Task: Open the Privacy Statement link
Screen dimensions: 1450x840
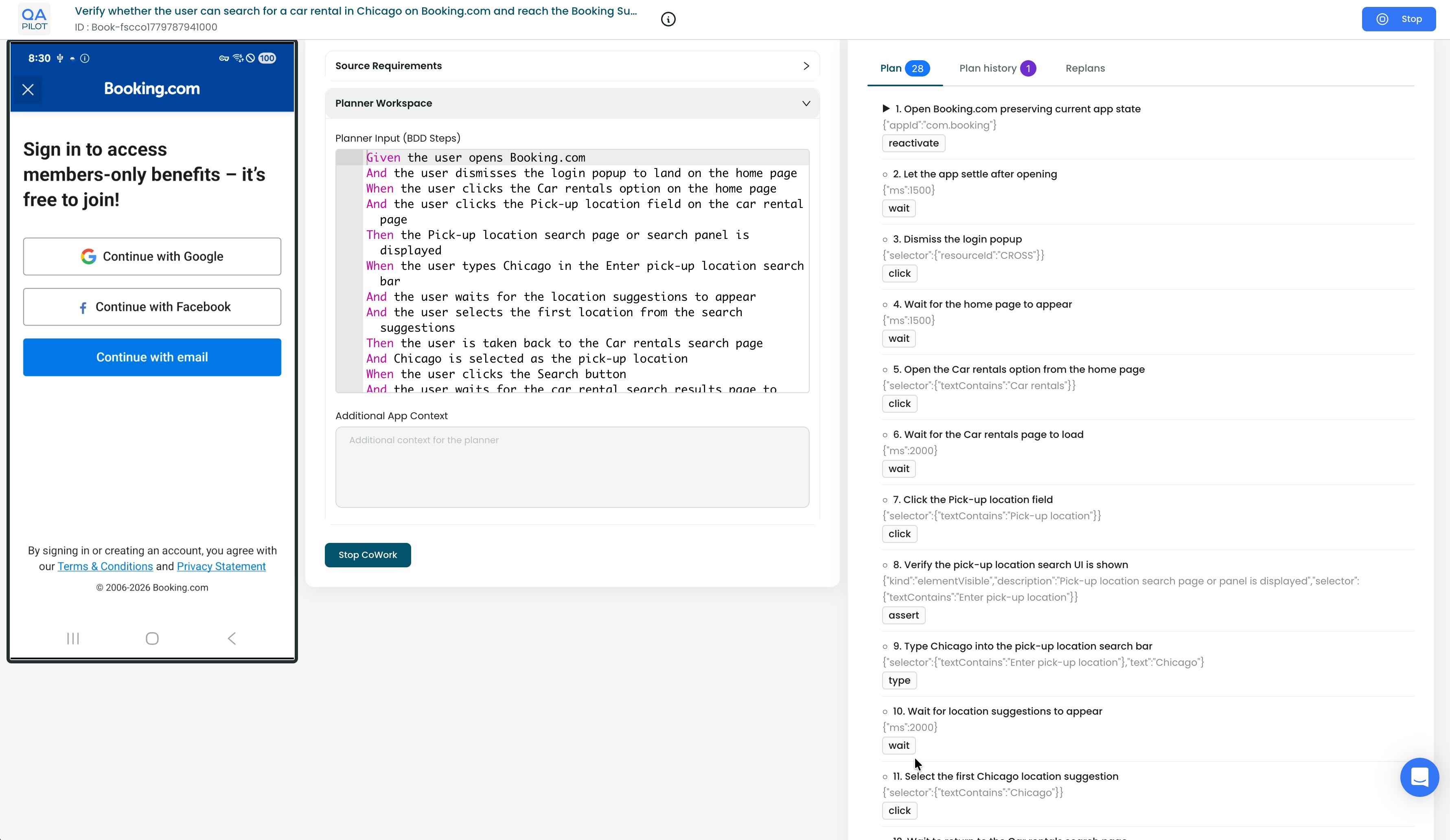Action: [x=221, y=566]
